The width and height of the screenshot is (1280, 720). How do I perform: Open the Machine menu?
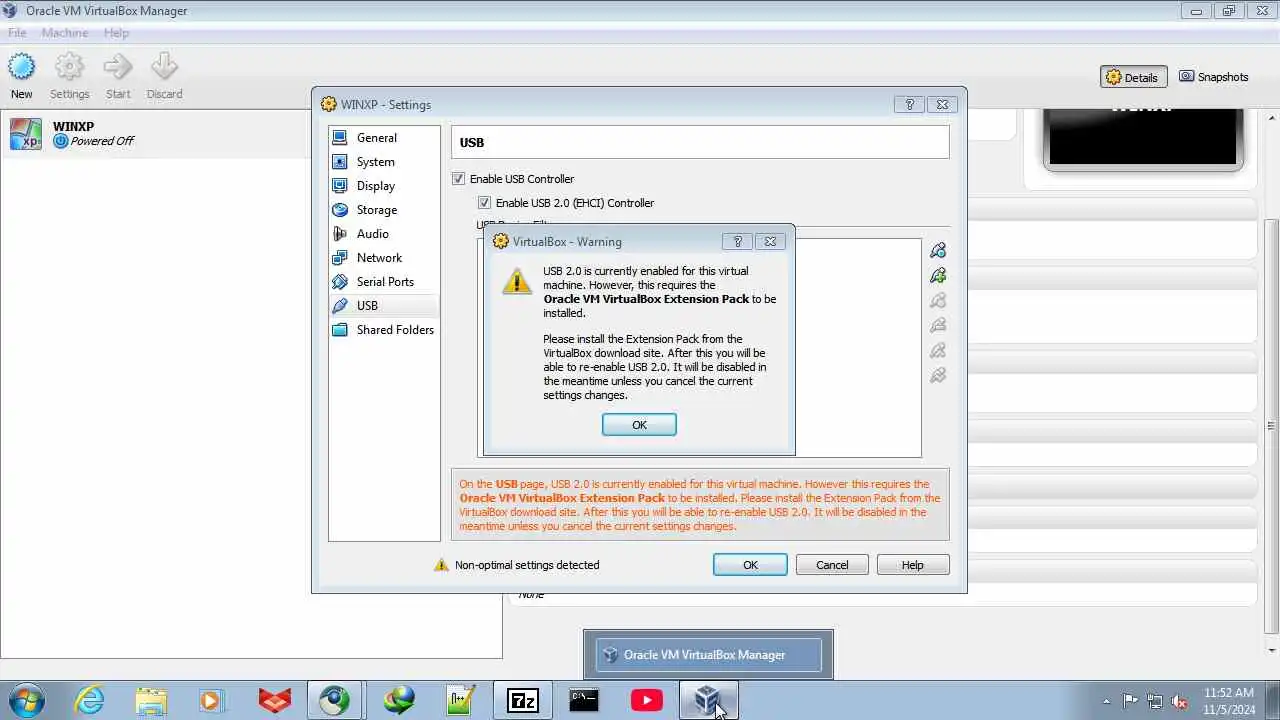(x=65, y=33)
